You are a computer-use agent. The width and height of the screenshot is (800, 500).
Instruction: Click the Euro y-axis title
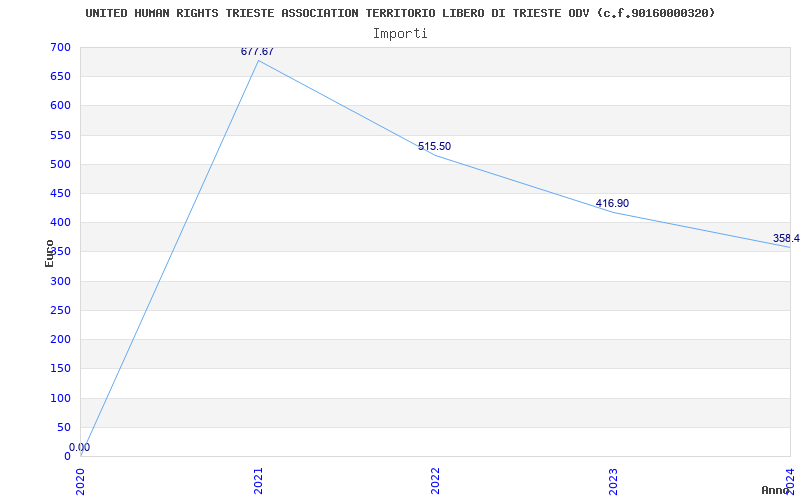click(x=49, y=254)
